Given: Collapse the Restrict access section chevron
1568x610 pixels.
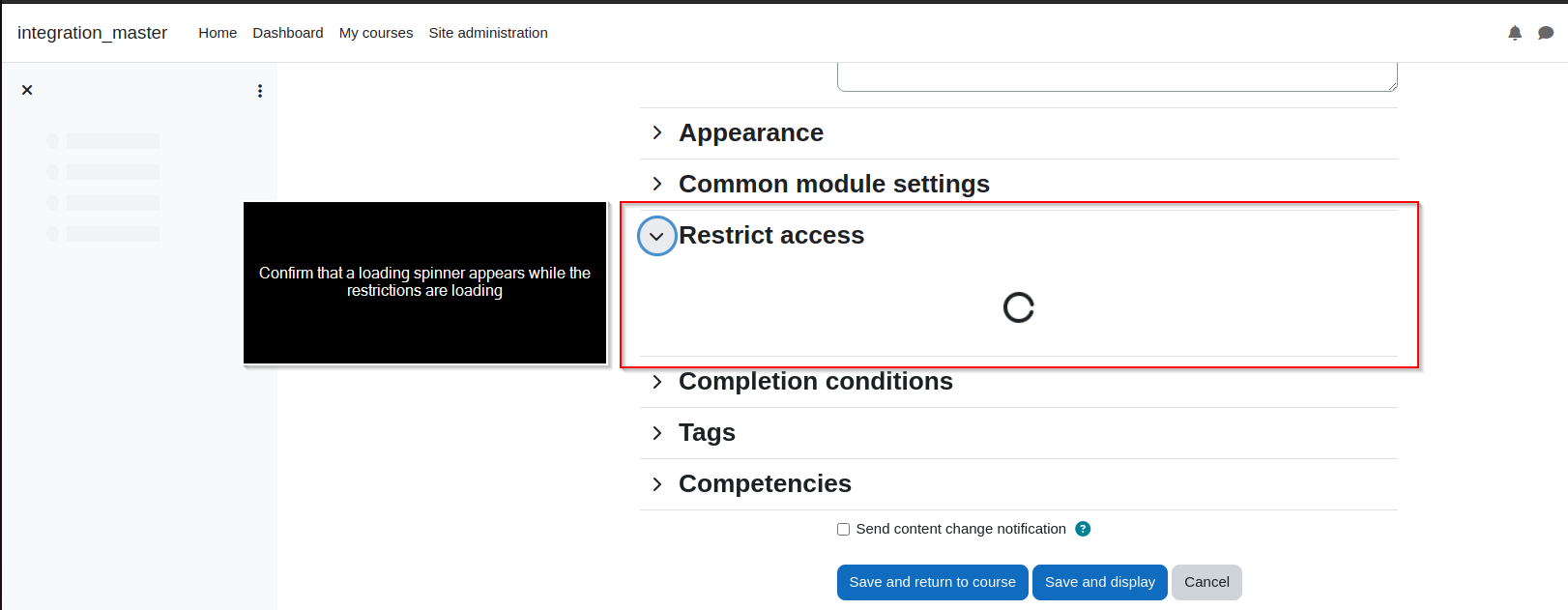Looking at the screenshot, I should (x=657, y=236).
